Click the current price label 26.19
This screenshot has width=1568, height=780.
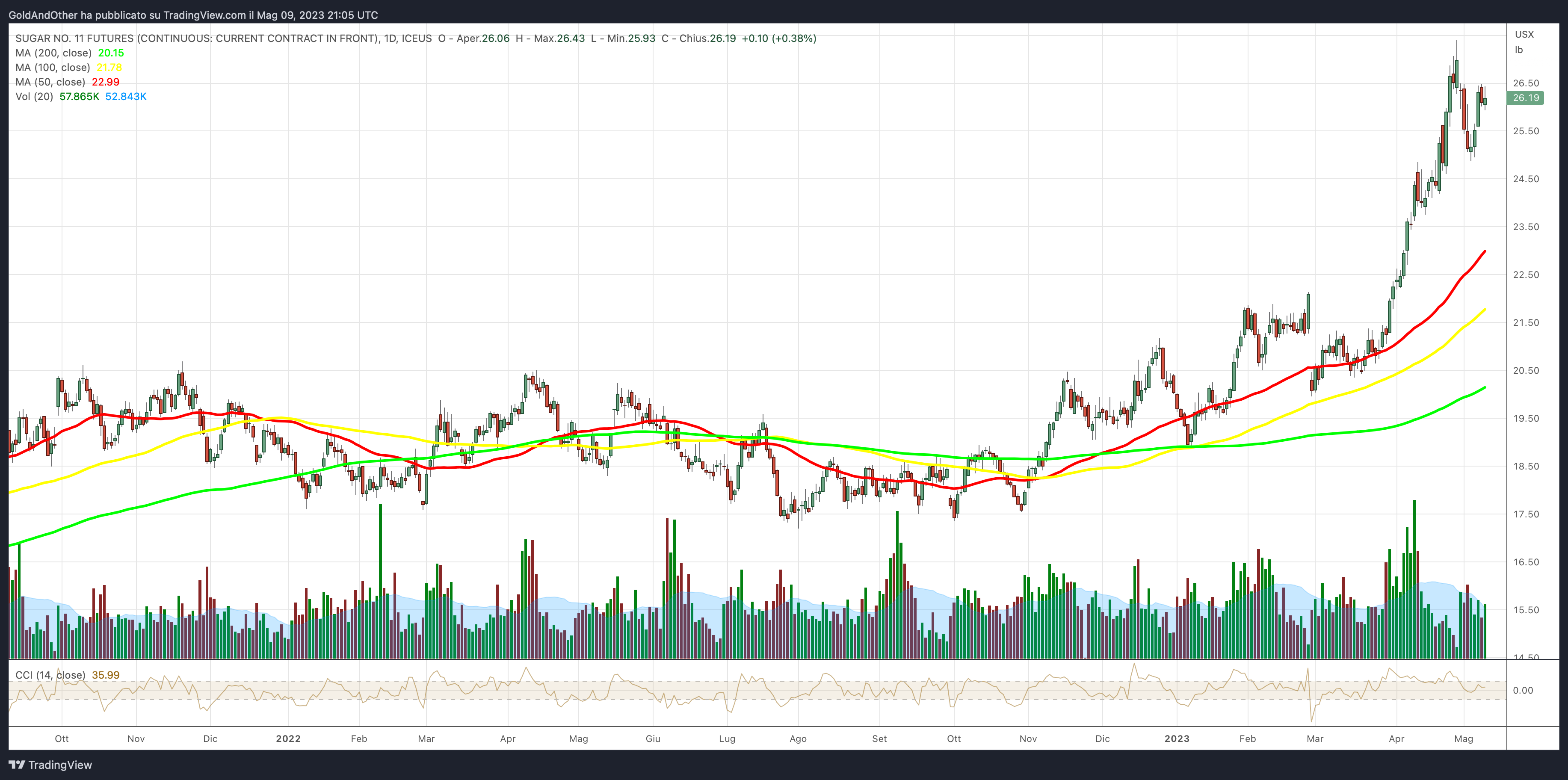point(1525,97)
